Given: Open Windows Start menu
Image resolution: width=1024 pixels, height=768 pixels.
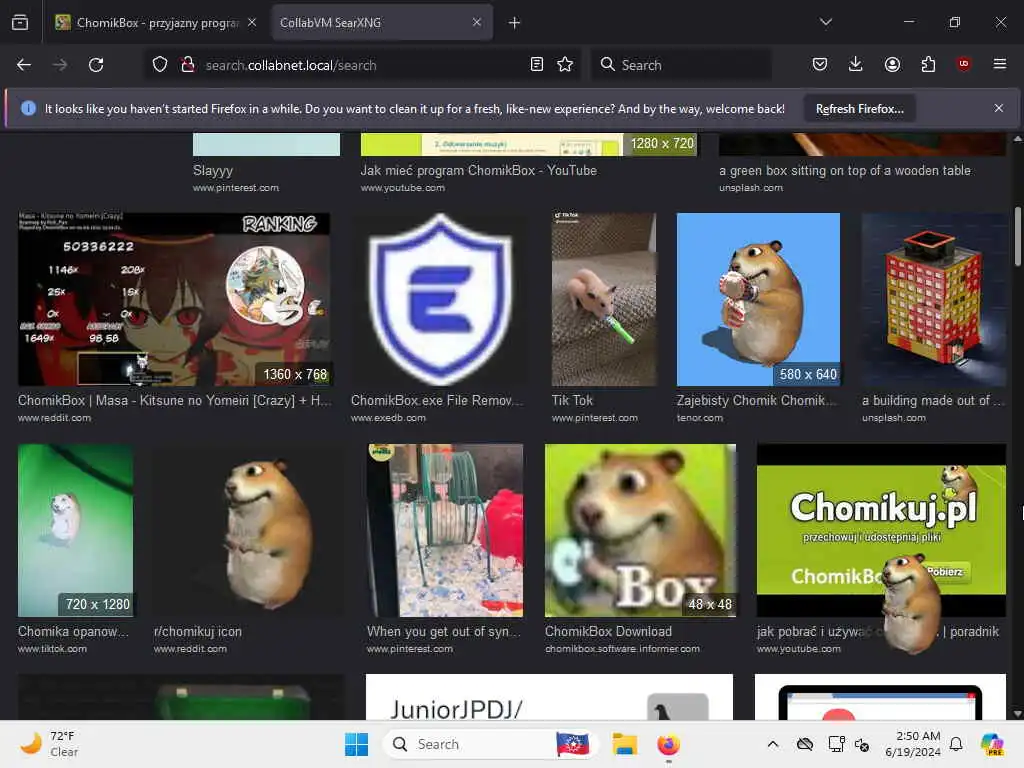Looking at the screenshot, I should tap(357, 744).
